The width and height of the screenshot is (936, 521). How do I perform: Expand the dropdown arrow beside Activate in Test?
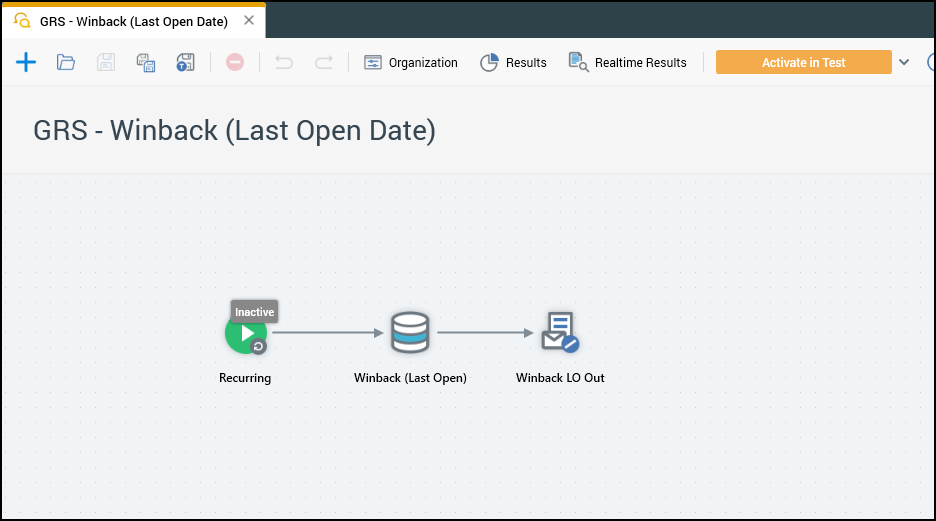[904, 62]
